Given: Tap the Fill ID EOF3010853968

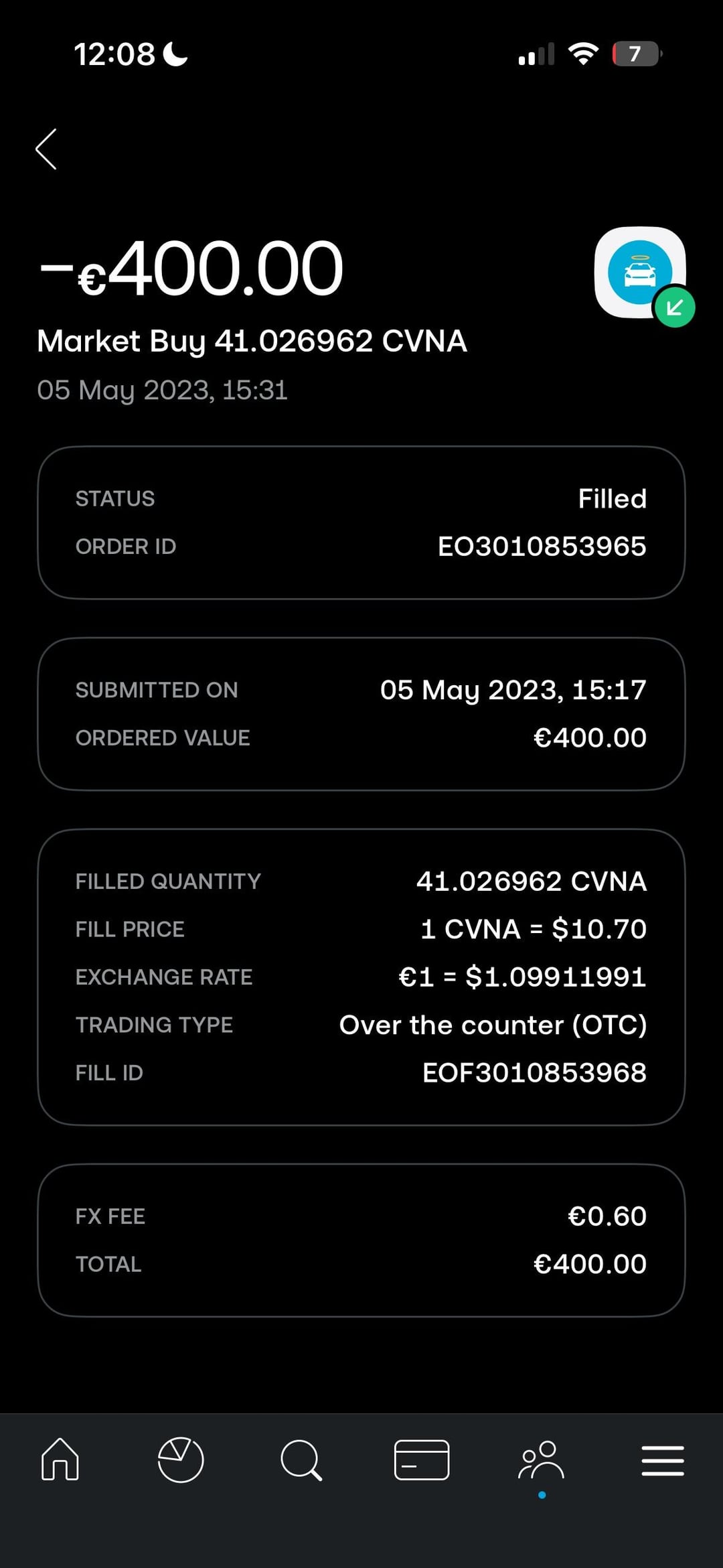Looking at the screenshot, I should [534, 1073].
